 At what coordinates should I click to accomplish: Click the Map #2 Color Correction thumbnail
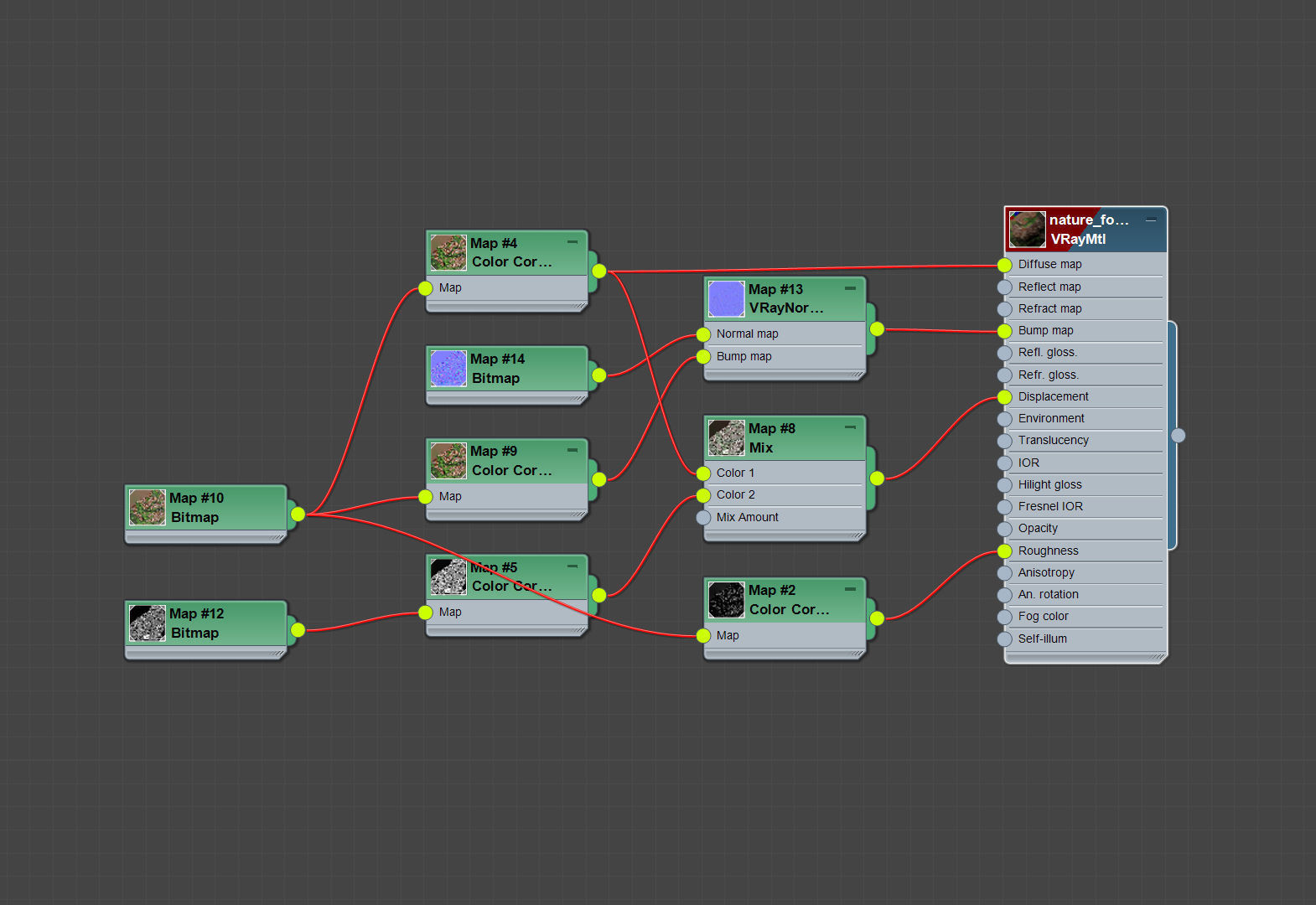click(727, 600)
